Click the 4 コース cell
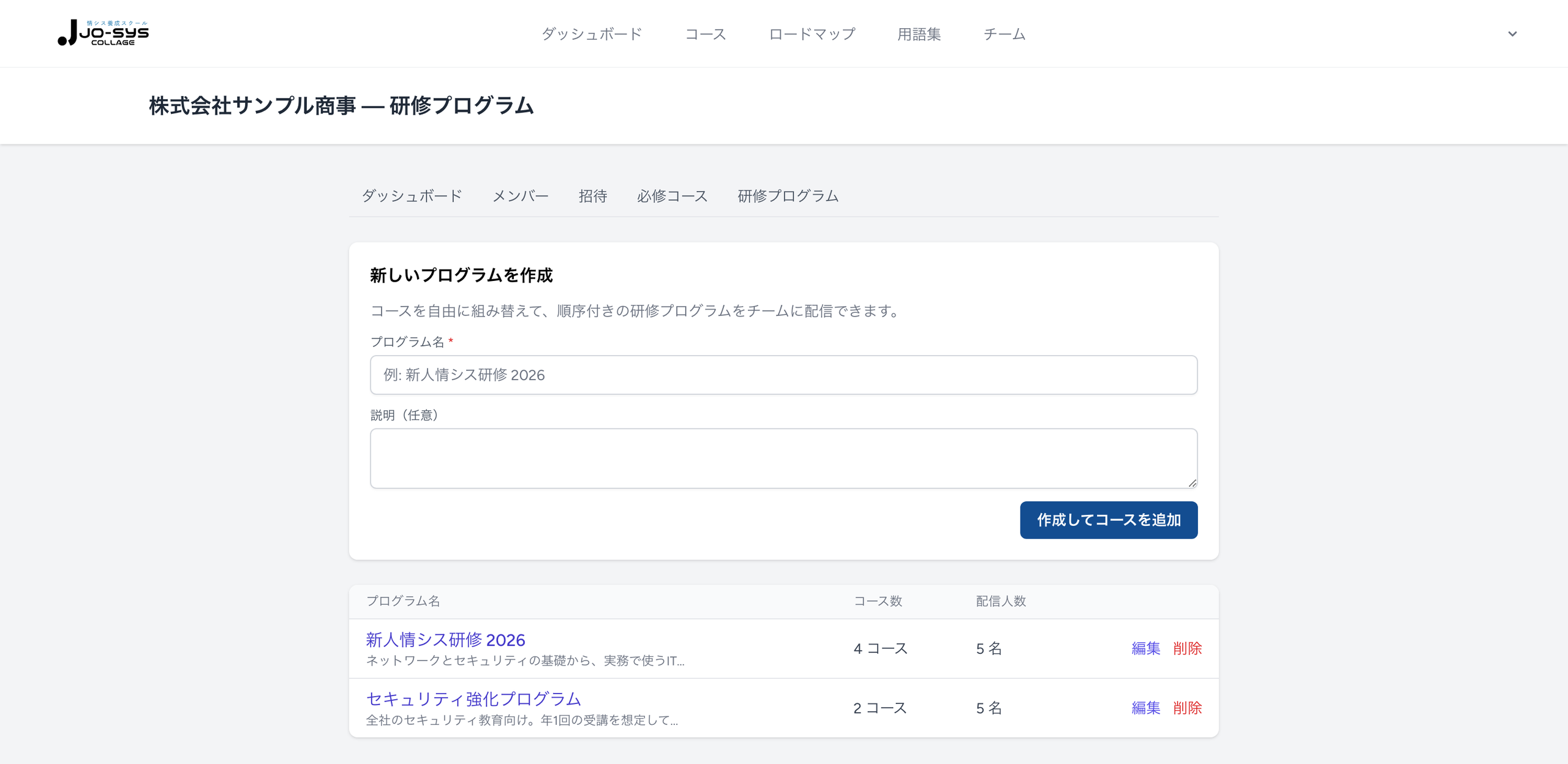 pyautogui.click(x=880, y=648)
